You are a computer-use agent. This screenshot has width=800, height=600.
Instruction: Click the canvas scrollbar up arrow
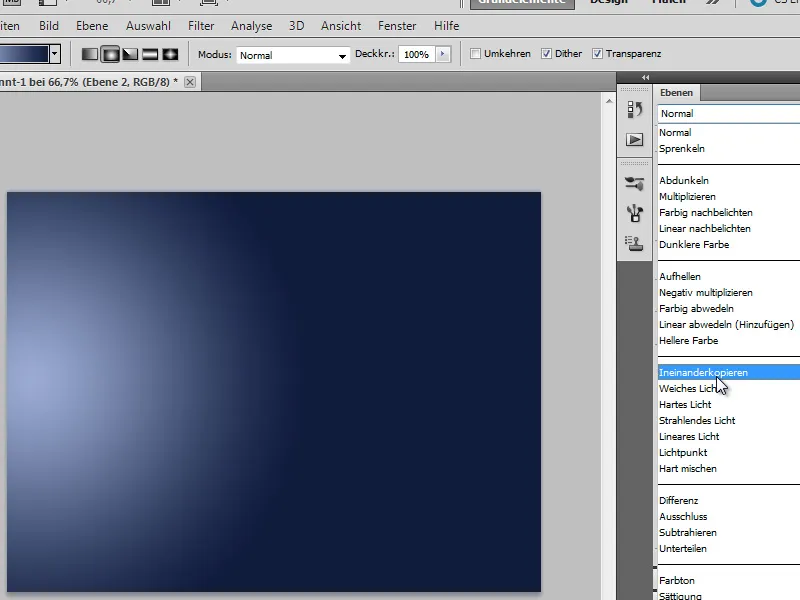[x=609, y=102]
